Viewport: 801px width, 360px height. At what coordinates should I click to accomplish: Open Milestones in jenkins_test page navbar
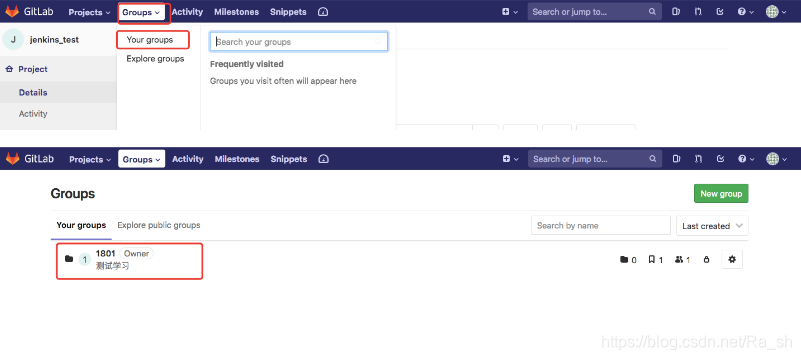(237, 12)
